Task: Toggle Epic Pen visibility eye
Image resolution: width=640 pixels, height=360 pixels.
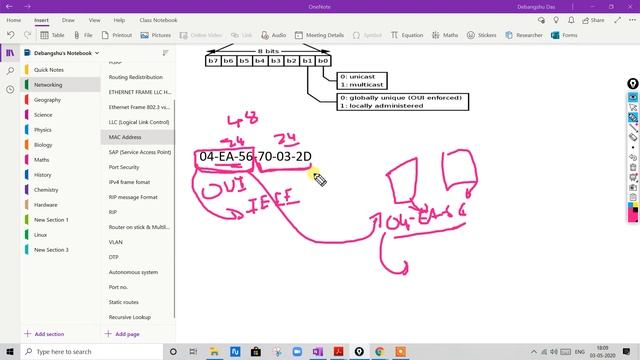Action: pyautogui.click(x=633, y=97)
